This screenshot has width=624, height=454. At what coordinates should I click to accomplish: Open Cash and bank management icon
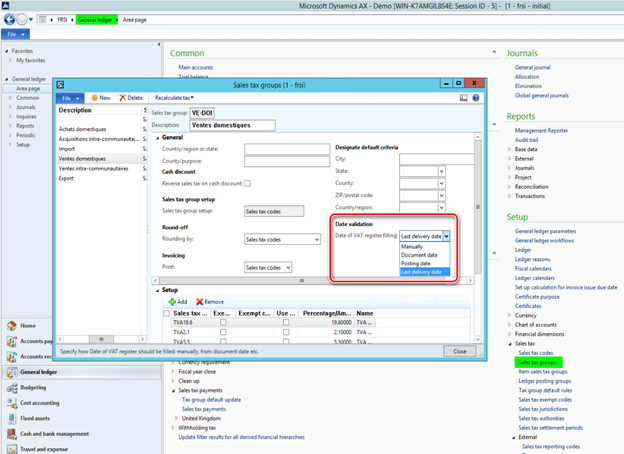pos(12,434)
